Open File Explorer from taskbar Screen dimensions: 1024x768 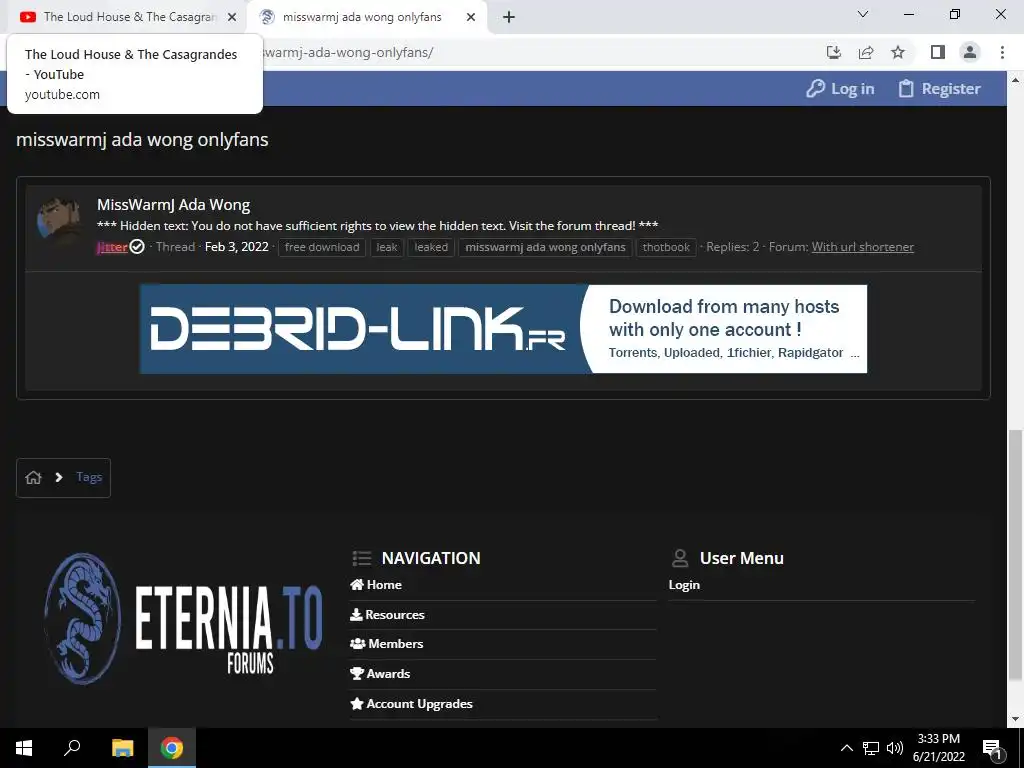(122, 748)
